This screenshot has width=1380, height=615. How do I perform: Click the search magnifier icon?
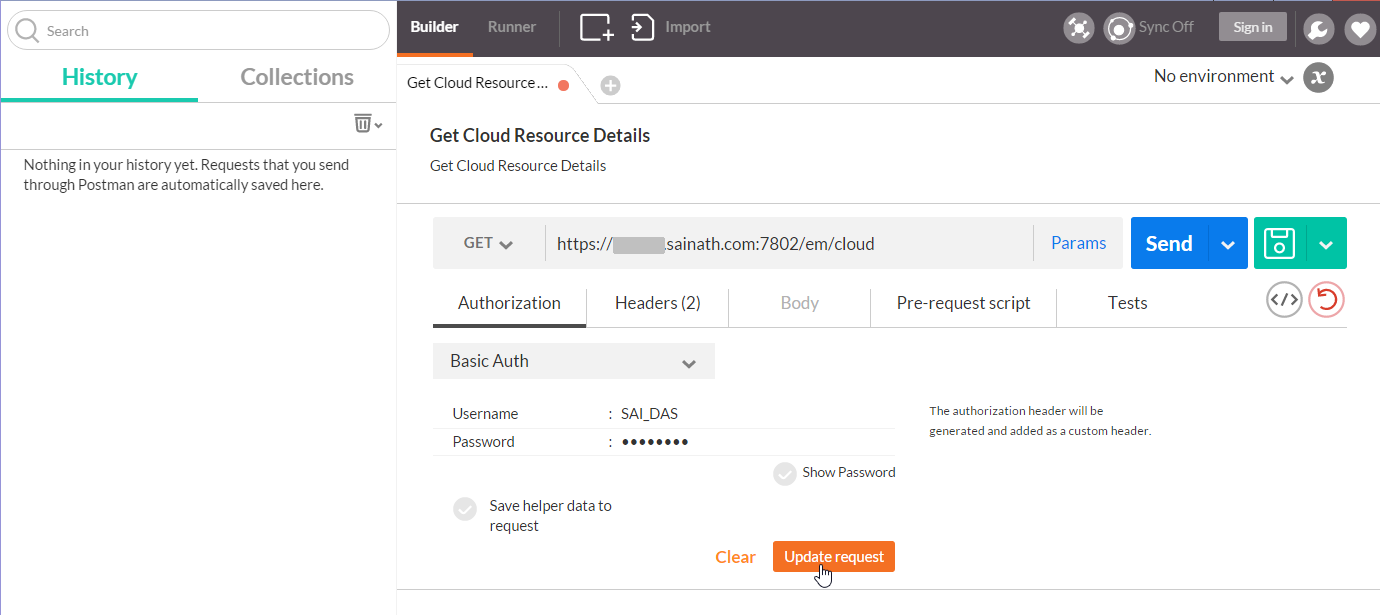(27, 30)
